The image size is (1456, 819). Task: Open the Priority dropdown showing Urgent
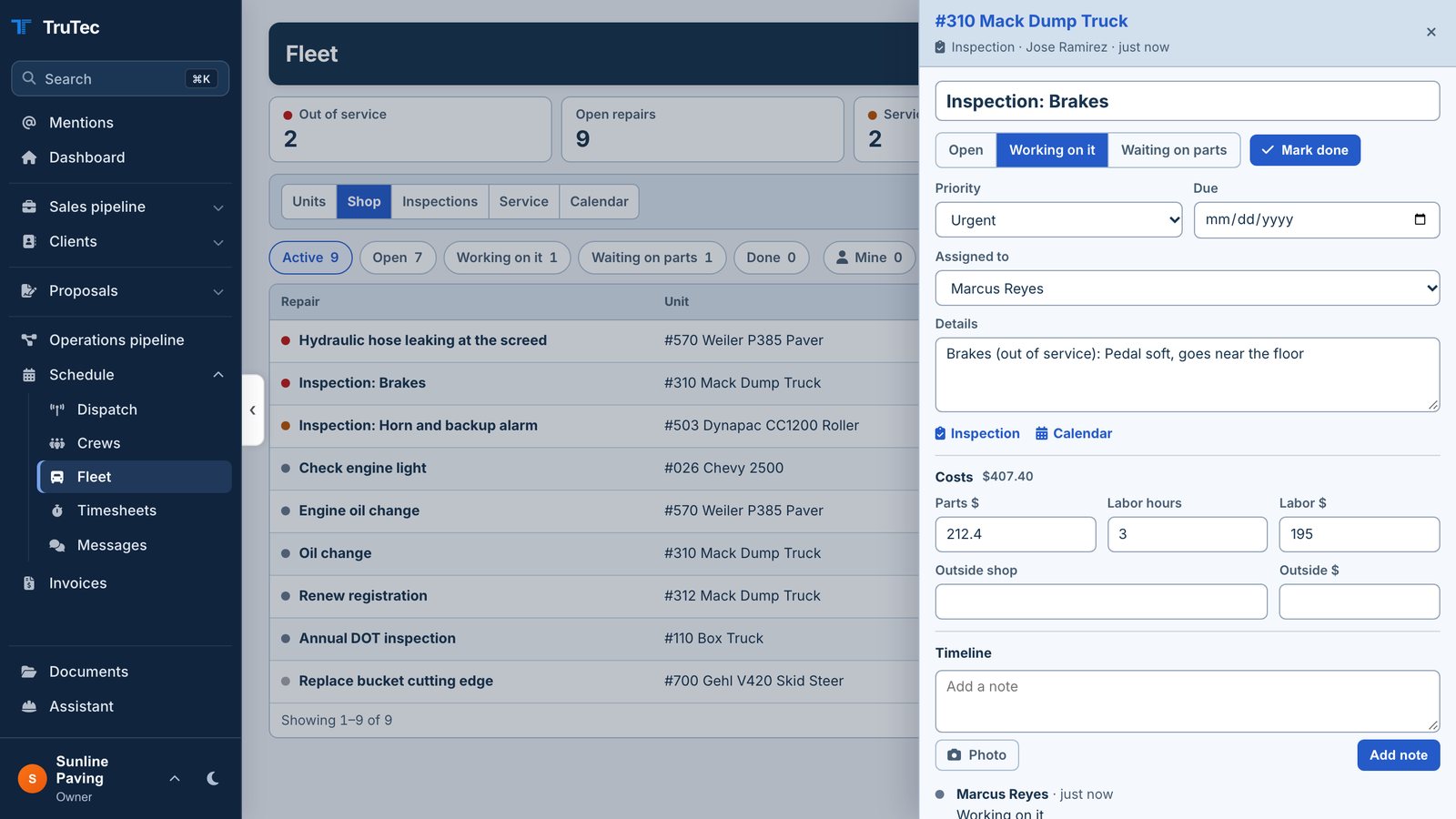[1058, 220]
